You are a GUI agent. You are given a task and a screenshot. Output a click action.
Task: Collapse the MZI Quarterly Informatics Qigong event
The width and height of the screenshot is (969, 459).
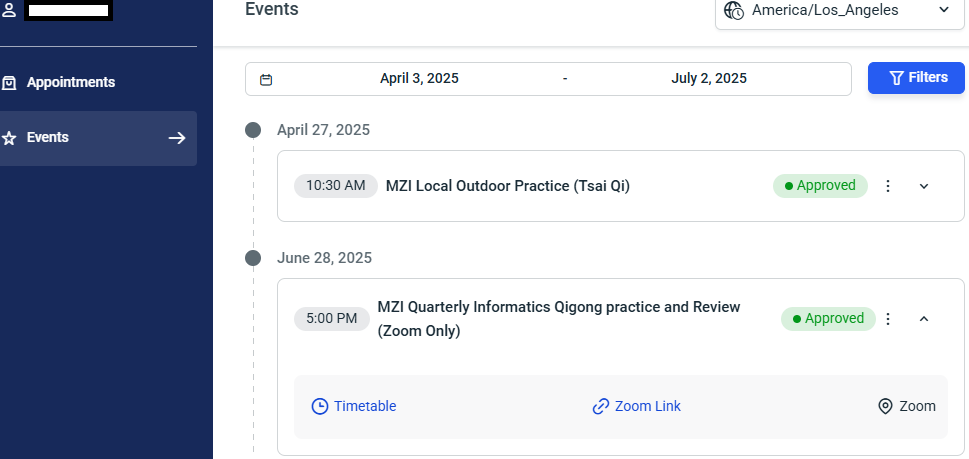(x=924, y=319)
